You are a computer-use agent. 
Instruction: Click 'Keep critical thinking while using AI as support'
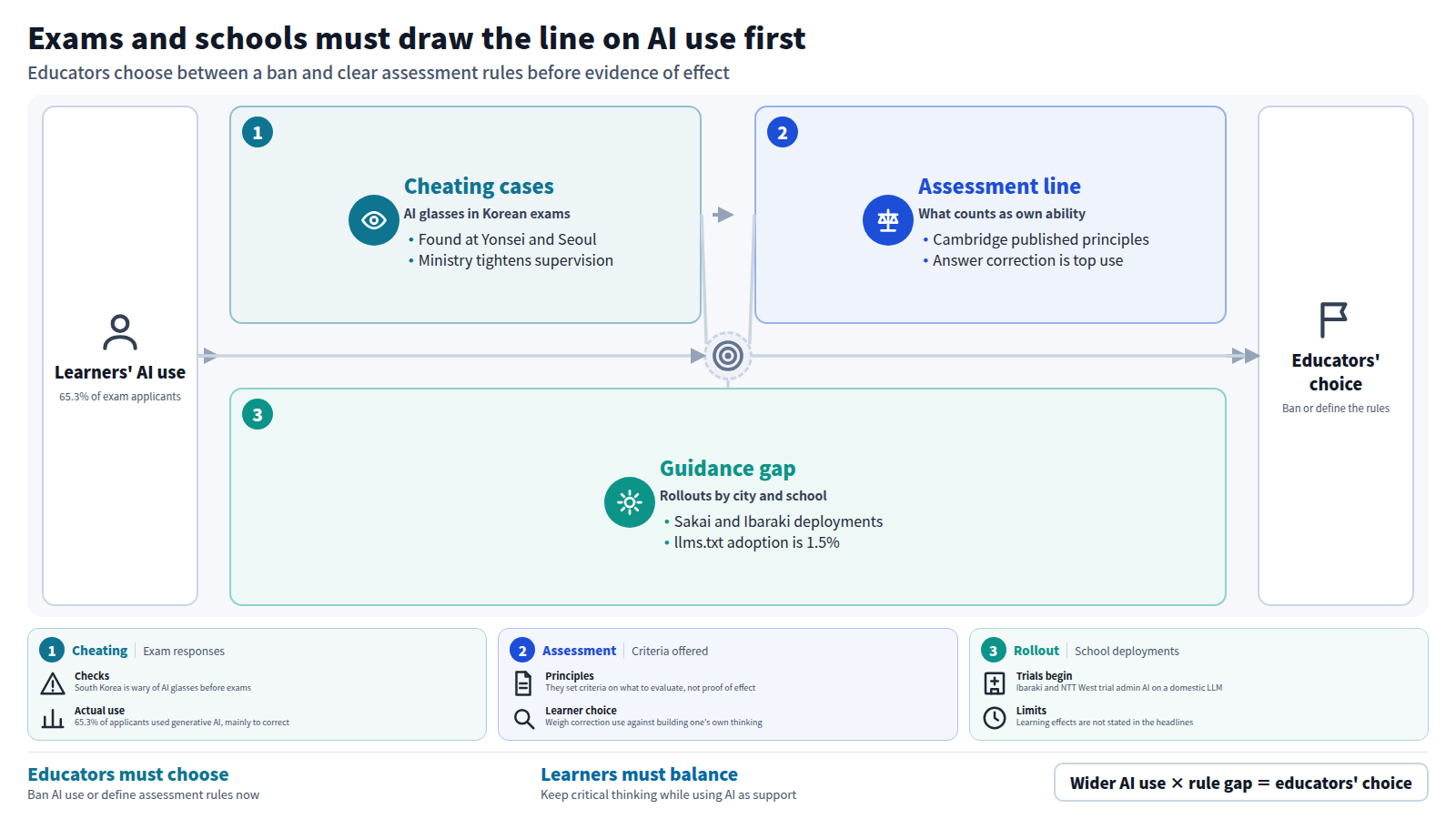[x=668, y=795]
